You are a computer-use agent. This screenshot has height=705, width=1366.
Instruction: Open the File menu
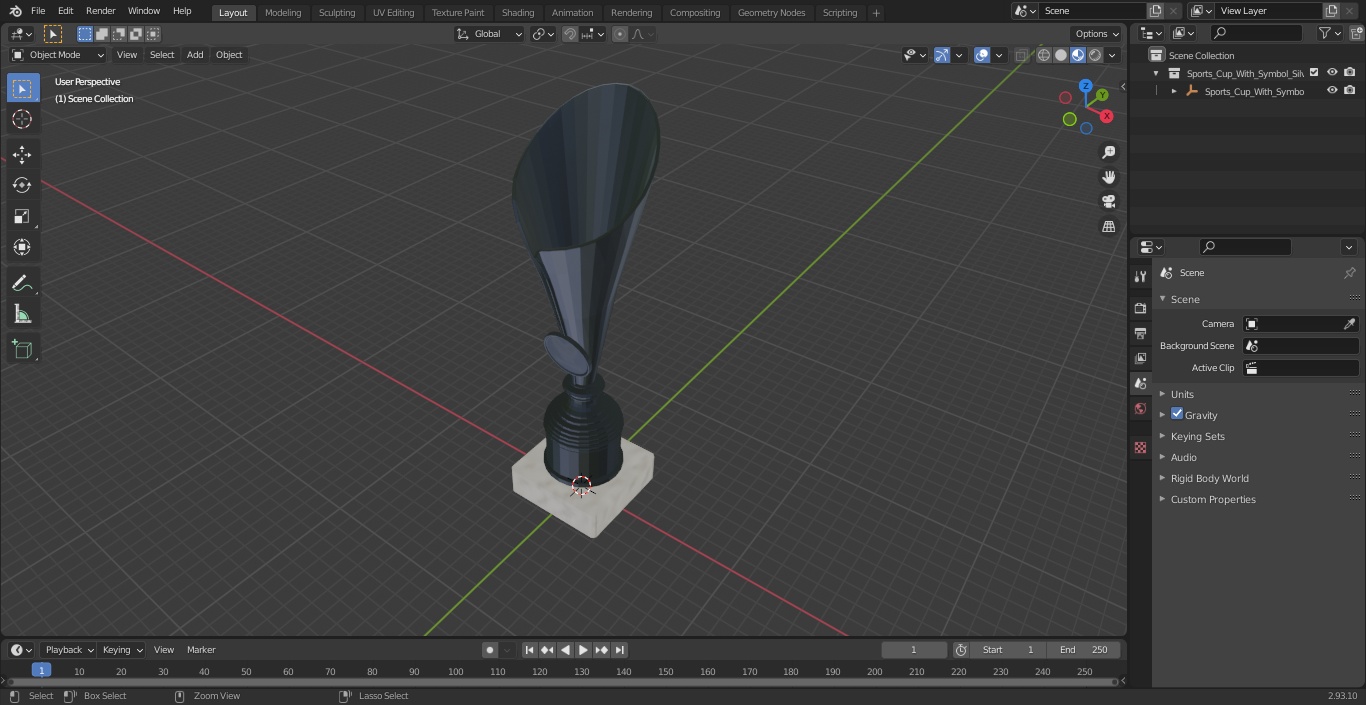pos(38,11)
